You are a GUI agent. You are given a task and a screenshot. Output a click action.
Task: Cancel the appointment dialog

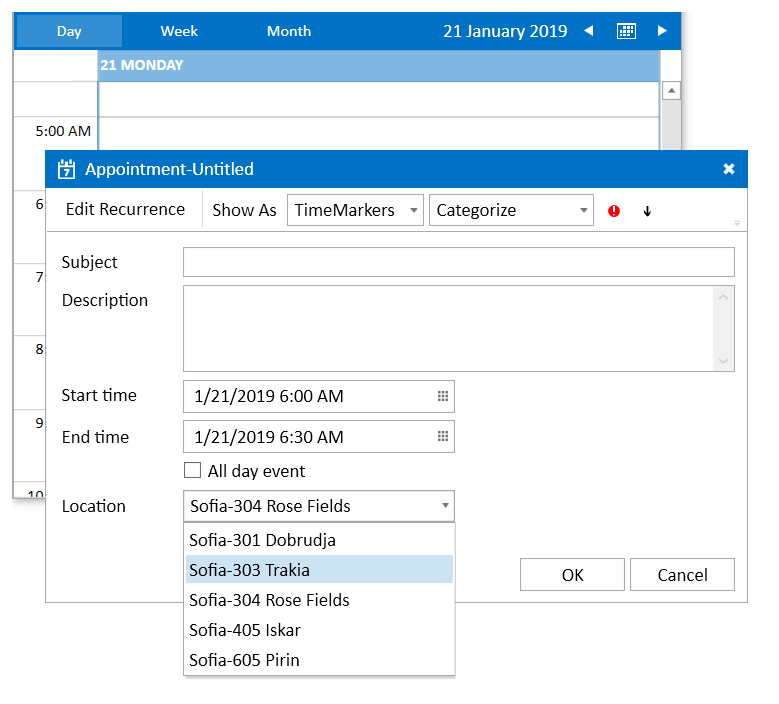[682, 575]
